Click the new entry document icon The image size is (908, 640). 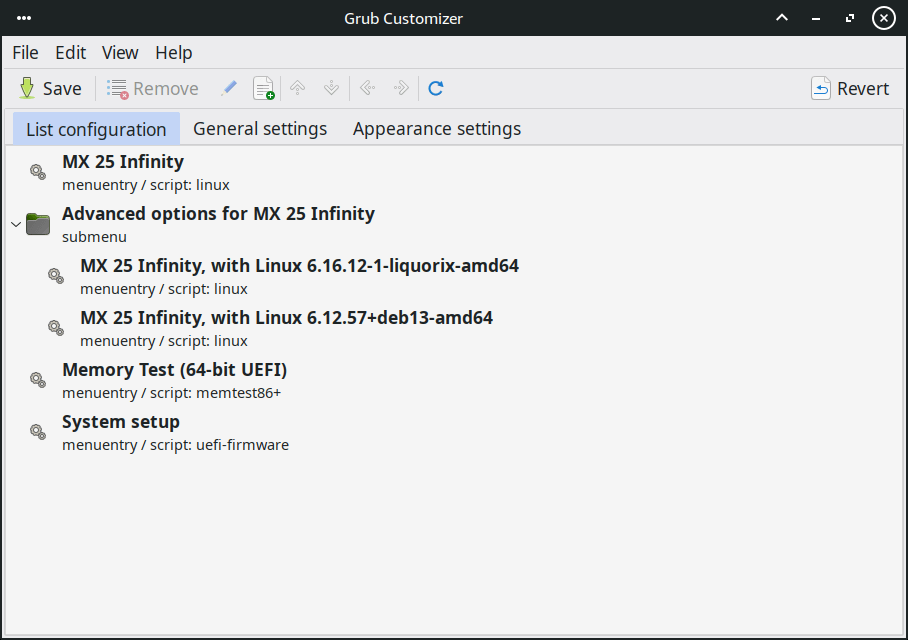point(263,88)
